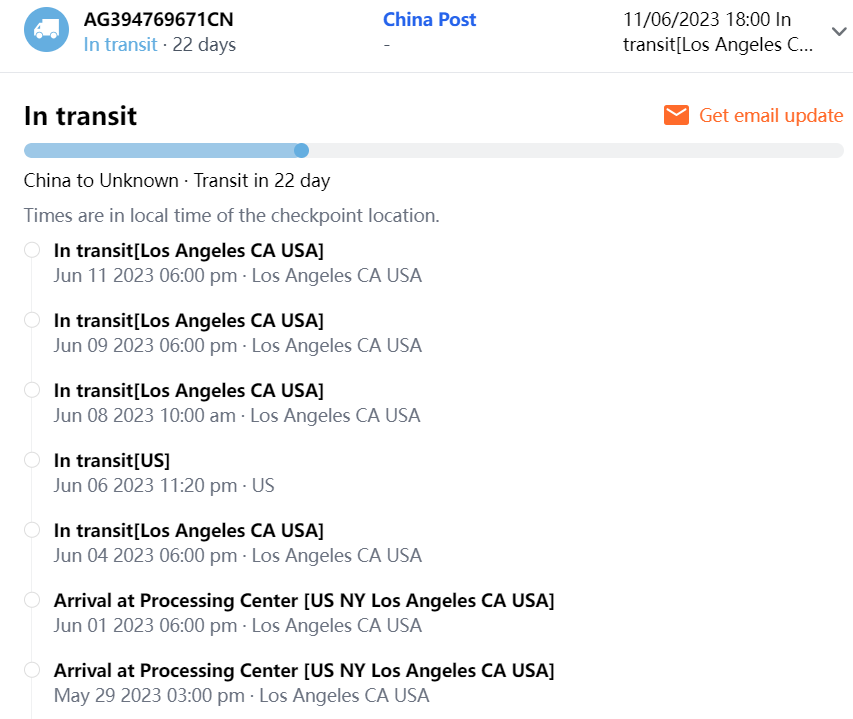The image size is (853, 719).
Task: Click Jun 01 2023 arrival checkpoint marker
Action: [x=32, y=600]
